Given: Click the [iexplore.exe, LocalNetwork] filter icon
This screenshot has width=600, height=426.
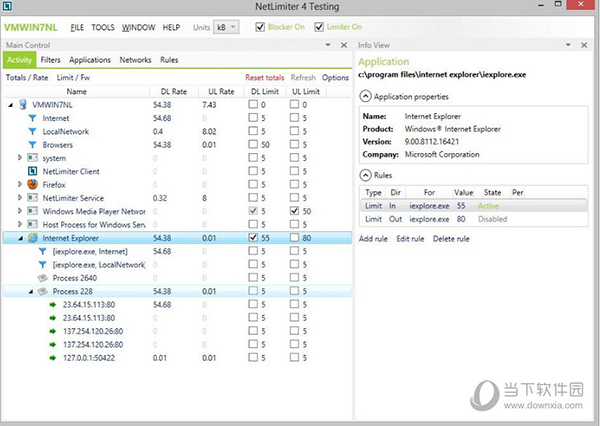Looking at the screenshot, I should pos(42,264).
